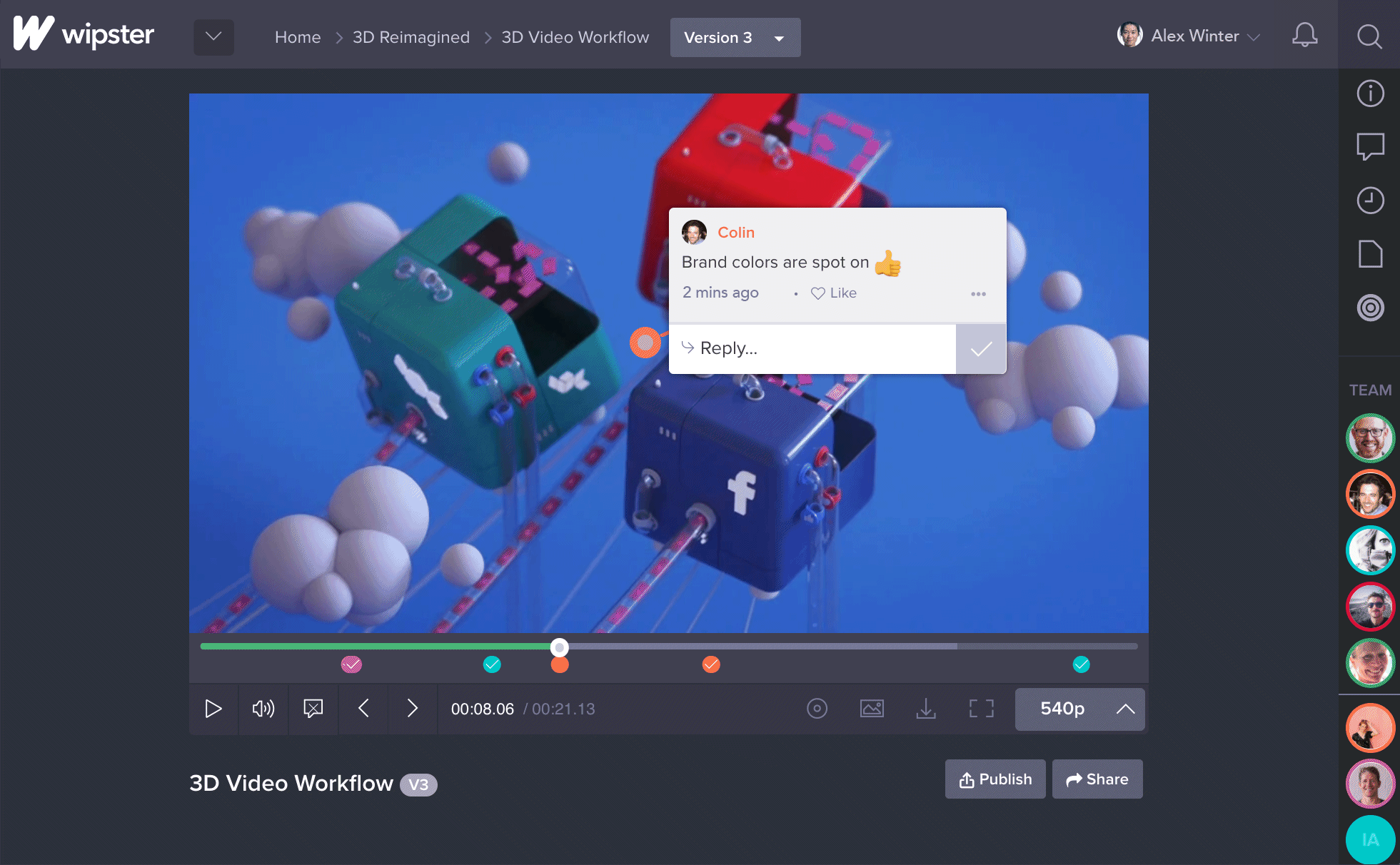
Task: Show the info panel in the sidebar
Action: coord(1370,93)
